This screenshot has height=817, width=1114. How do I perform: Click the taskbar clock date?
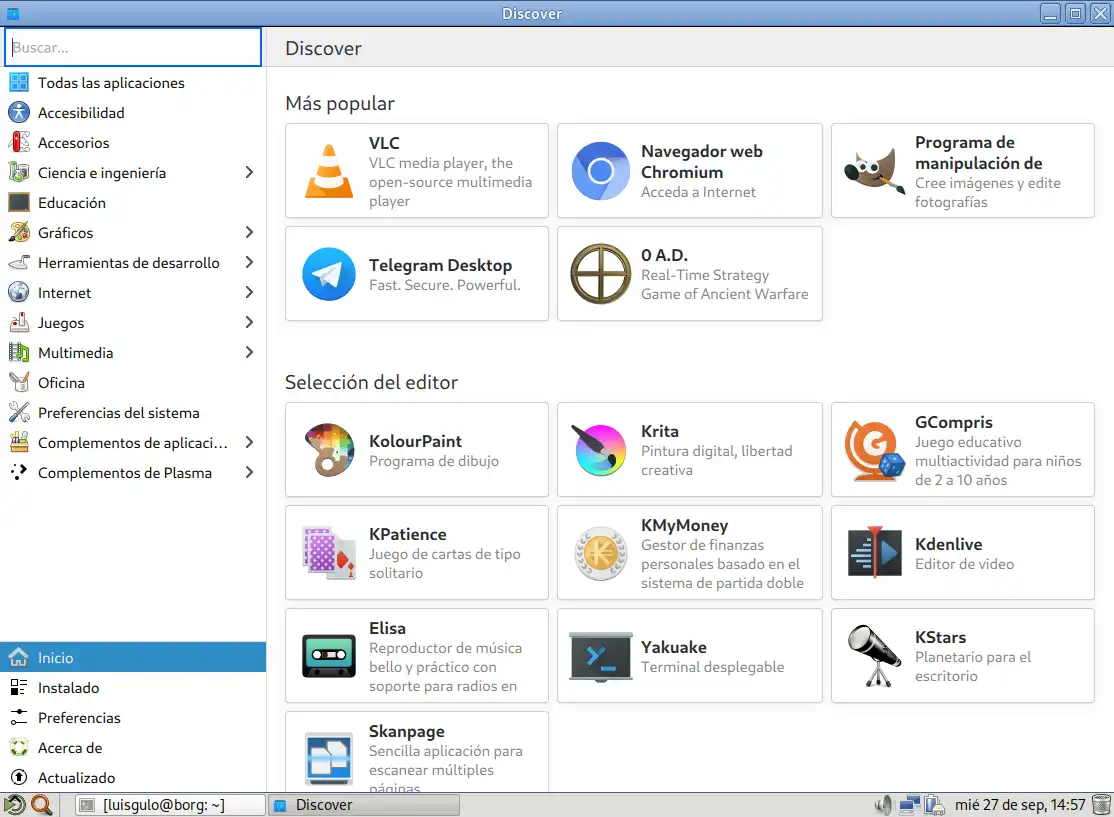tap(1020, 805)
